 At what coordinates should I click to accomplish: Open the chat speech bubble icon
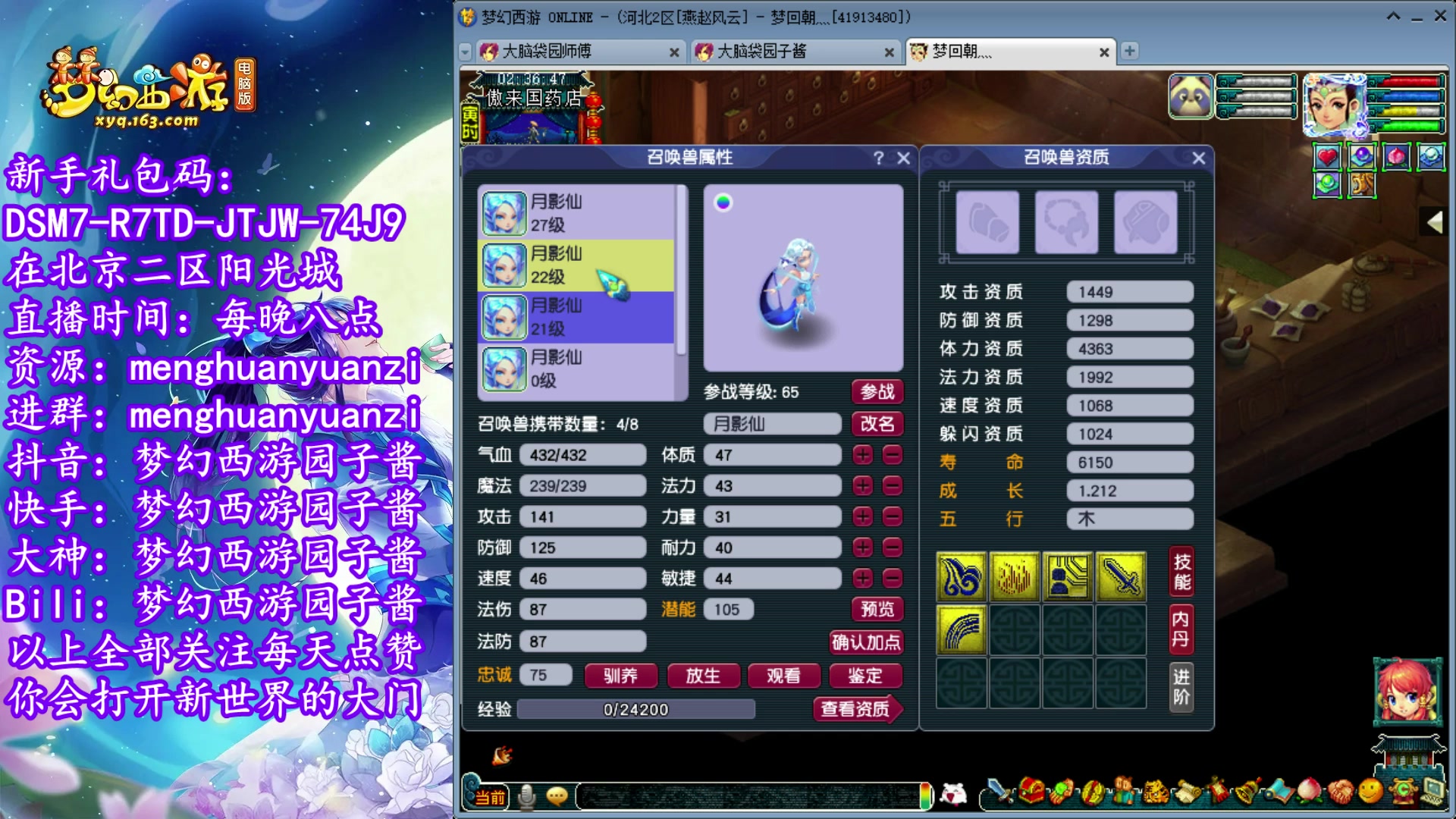pyautogui.click(x=557, y=796)
